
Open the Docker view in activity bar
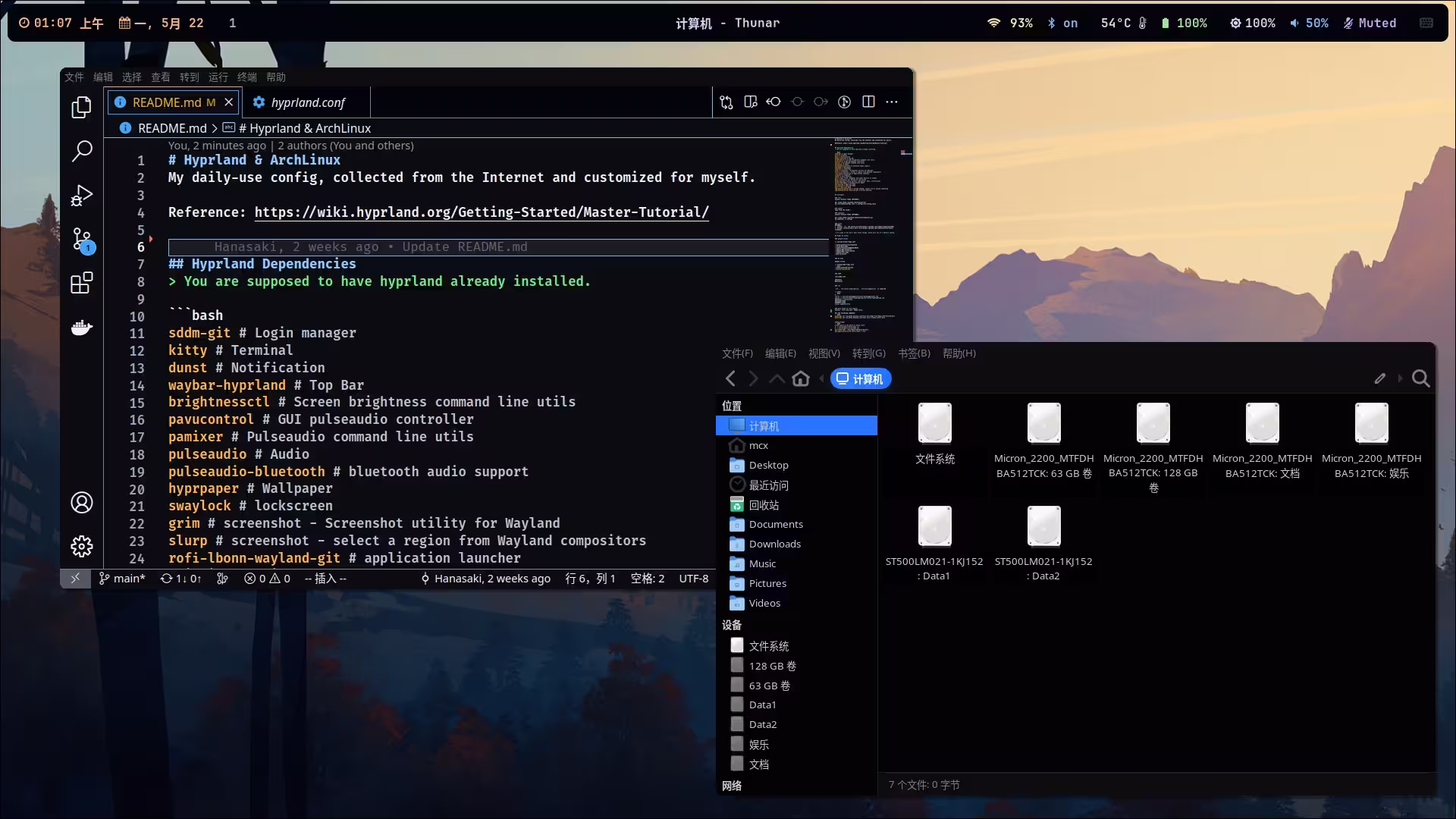81,328
